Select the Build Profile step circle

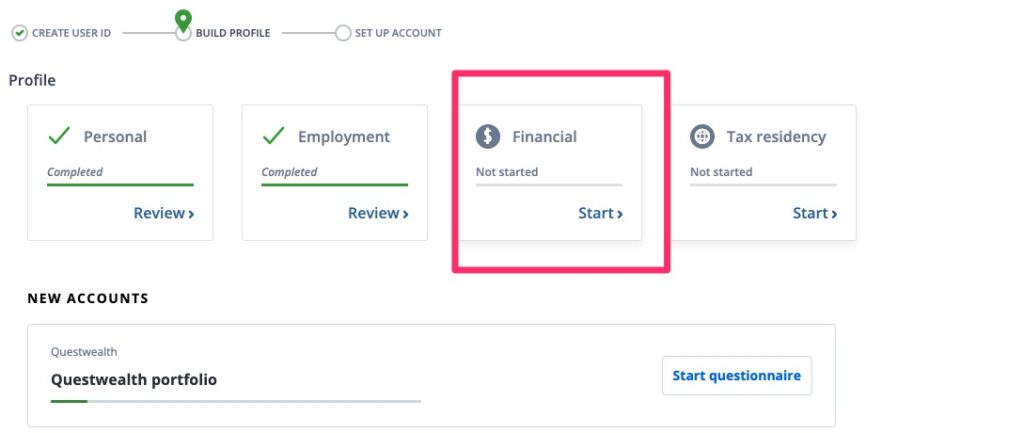point(184,34)
